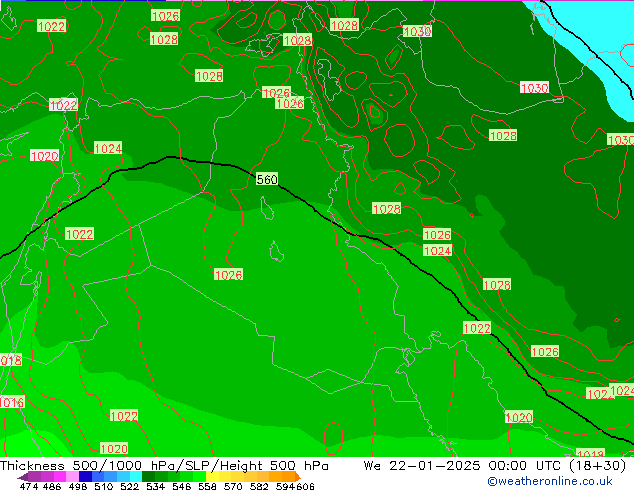
Task: Pick the brightest green legend swatch
Action: pos(200,476)
